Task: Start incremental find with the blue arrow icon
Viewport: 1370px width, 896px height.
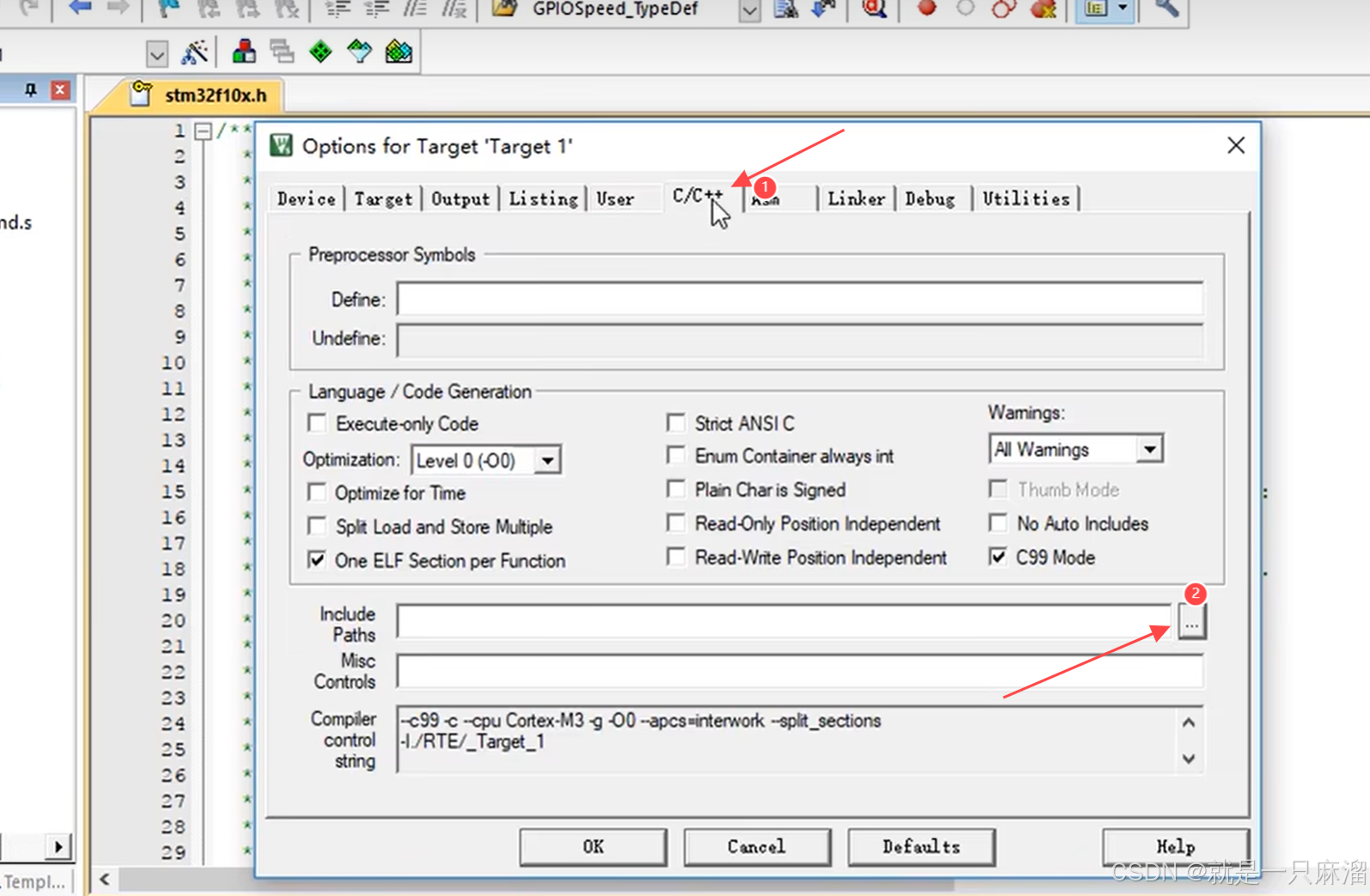Action: [824, 8]
